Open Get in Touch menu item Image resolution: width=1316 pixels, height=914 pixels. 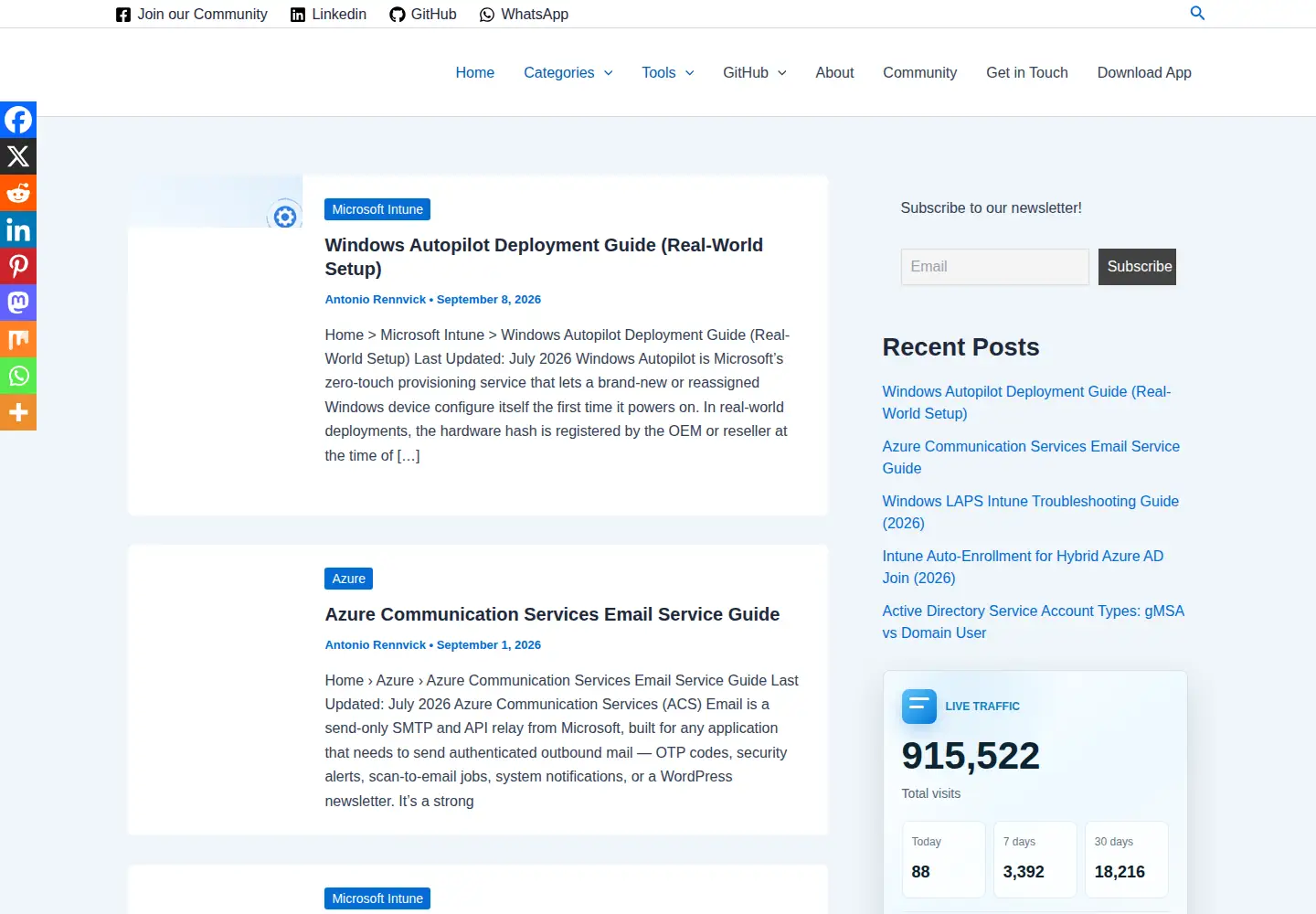[x=1027, y=72]
